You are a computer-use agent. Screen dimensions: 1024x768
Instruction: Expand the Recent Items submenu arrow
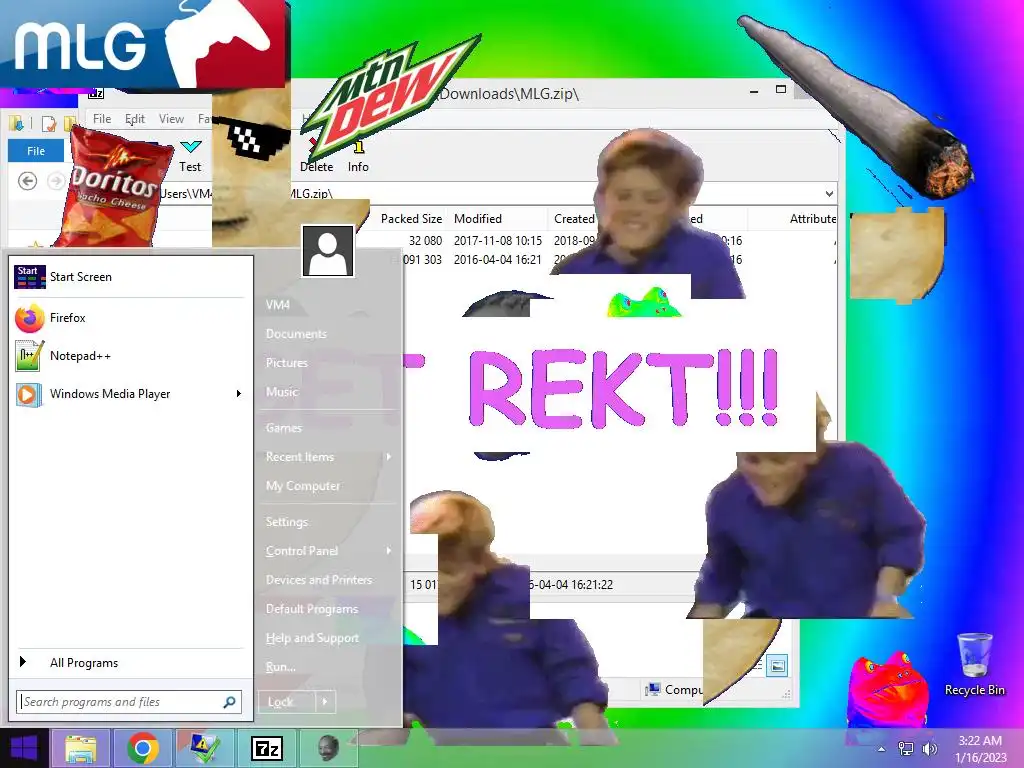[389, 456]
